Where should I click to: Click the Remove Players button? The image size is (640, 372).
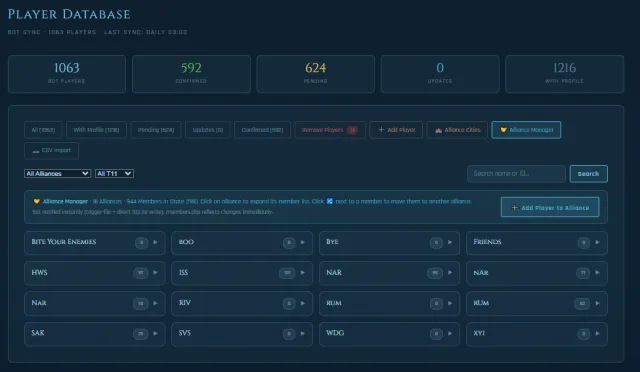330,130
